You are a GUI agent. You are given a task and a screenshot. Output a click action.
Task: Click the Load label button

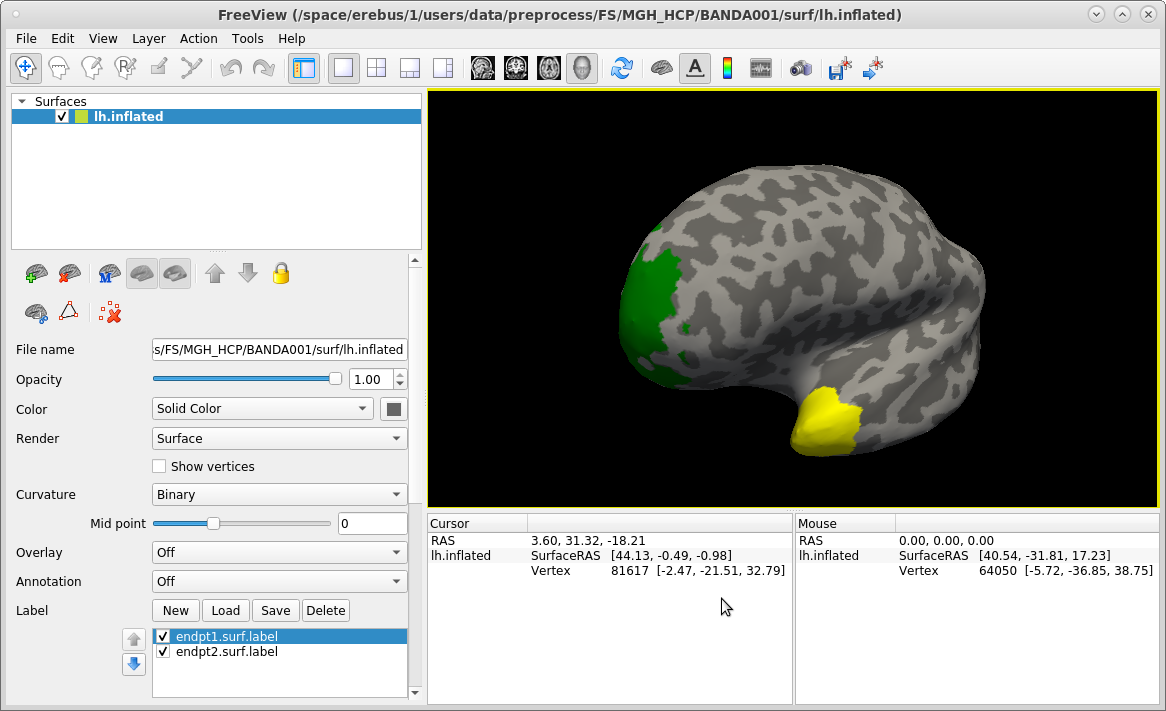[x=225, y=611]
